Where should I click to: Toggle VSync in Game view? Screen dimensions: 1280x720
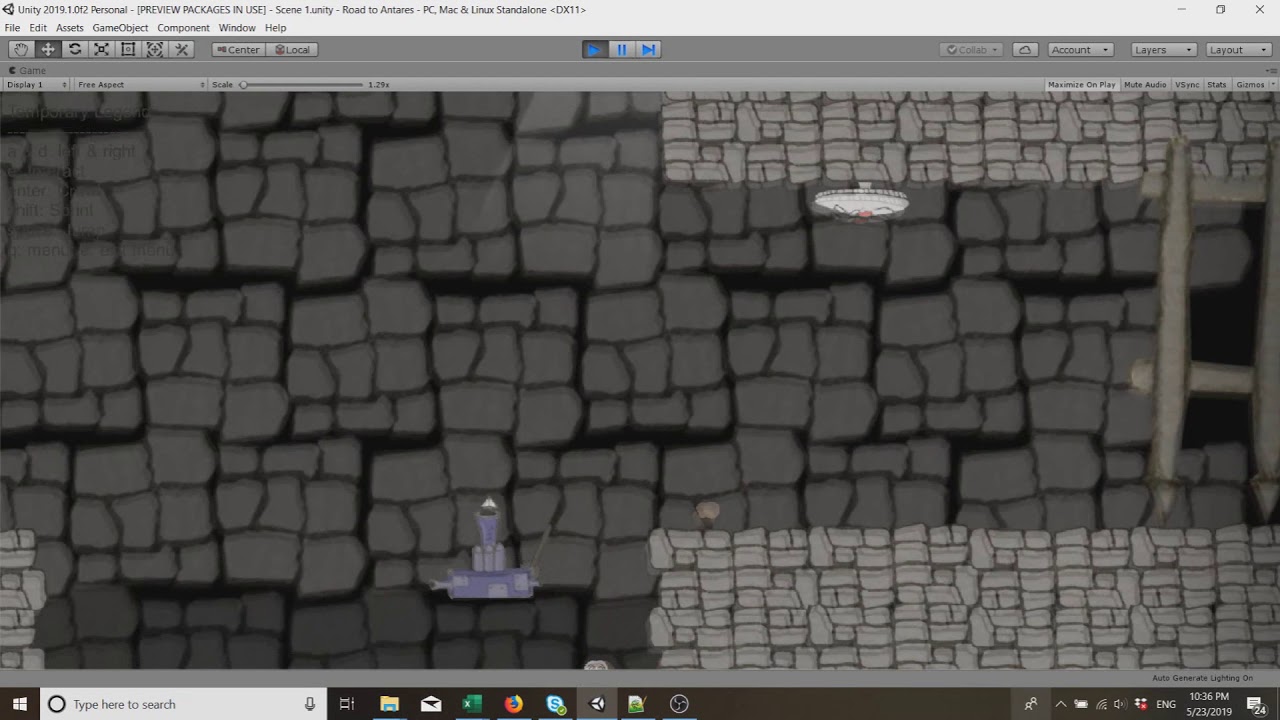pyautogui.click(x=1187, y=84)
